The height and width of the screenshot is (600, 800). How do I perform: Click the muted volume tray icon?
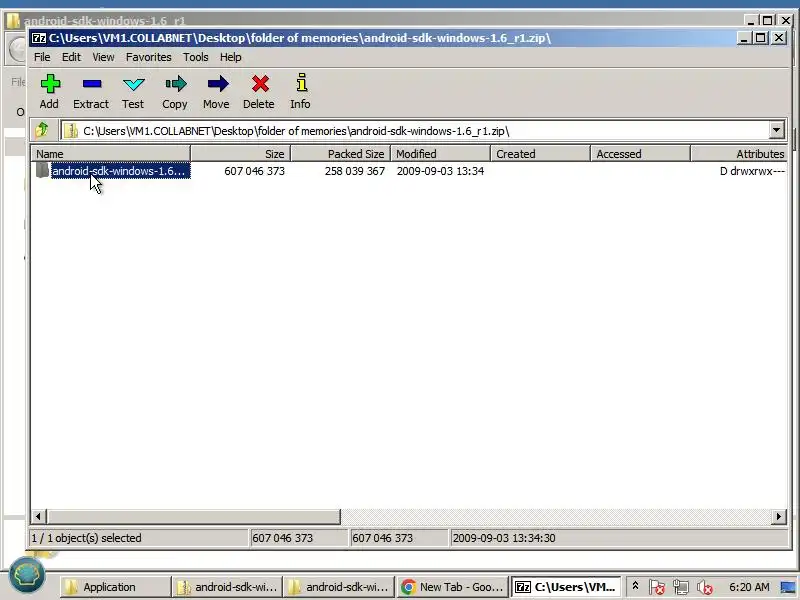[x=705, y=587]
